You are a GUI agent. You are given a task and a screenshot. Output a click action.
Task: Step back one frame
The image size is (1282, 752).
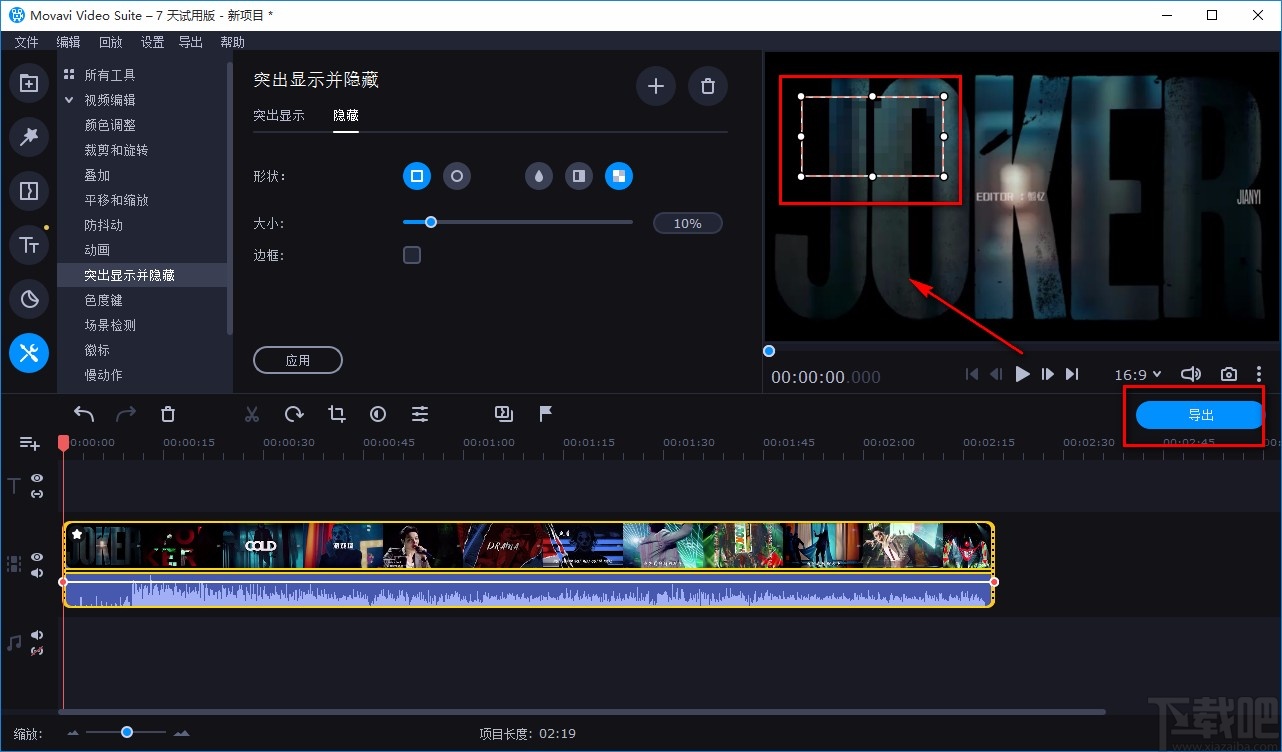(x=996, y=374)
